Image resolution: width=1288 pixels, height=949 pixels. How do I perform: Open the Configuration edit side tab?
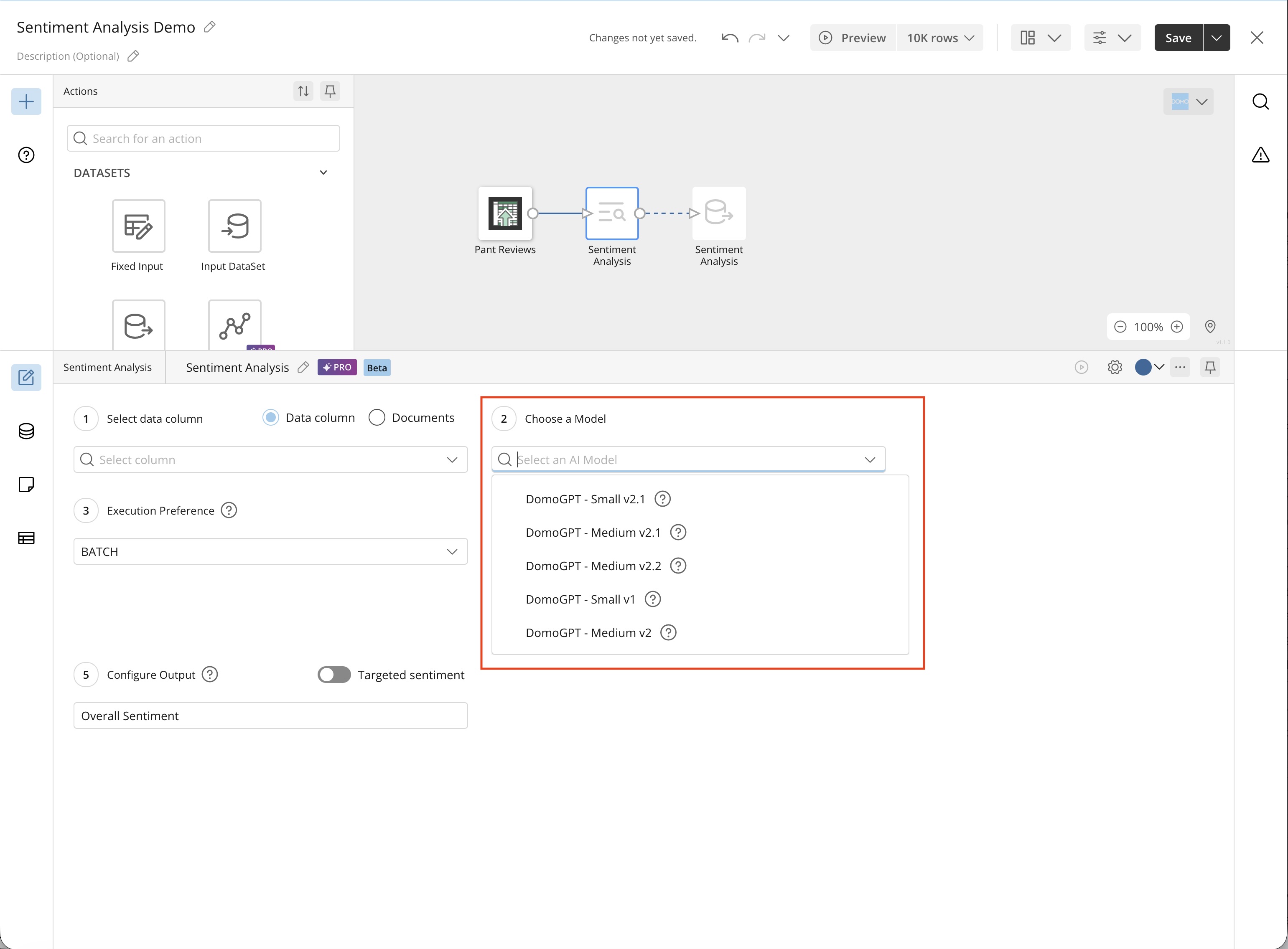(26, 378)
